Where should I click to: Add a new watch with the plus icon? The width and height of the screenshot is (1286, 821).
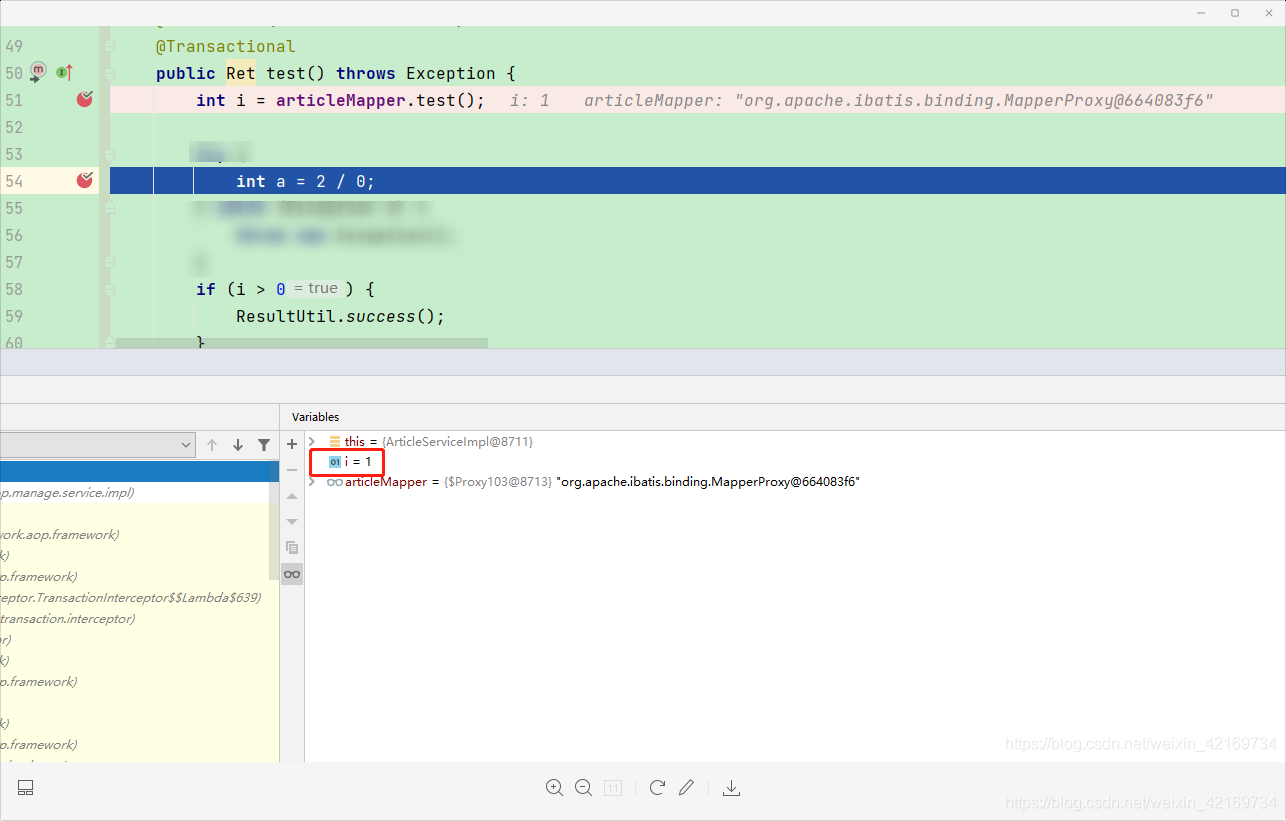pos(291,443)
